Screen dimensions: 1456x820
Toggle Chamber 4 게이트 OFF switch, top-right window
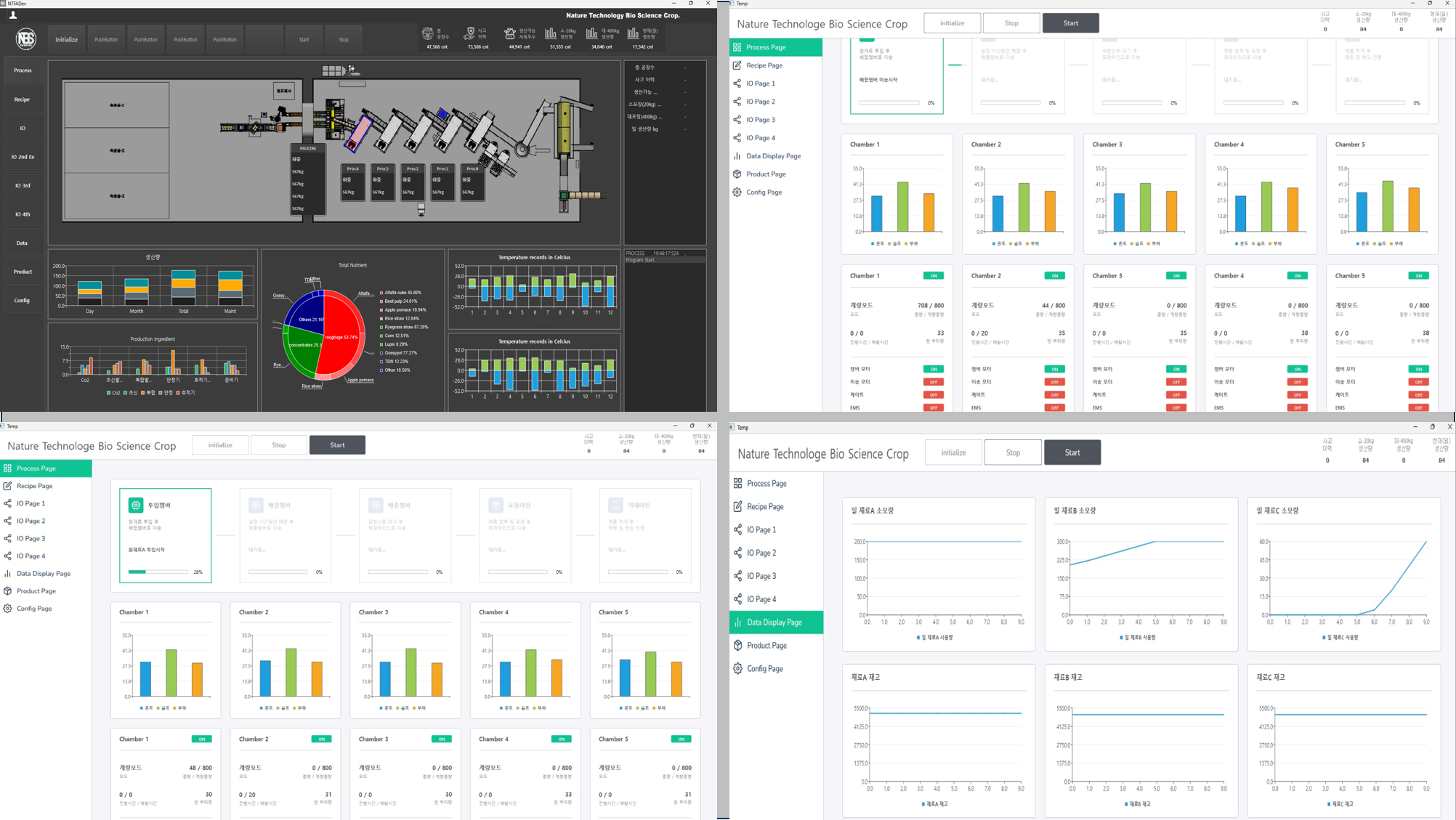[1298, 395]
